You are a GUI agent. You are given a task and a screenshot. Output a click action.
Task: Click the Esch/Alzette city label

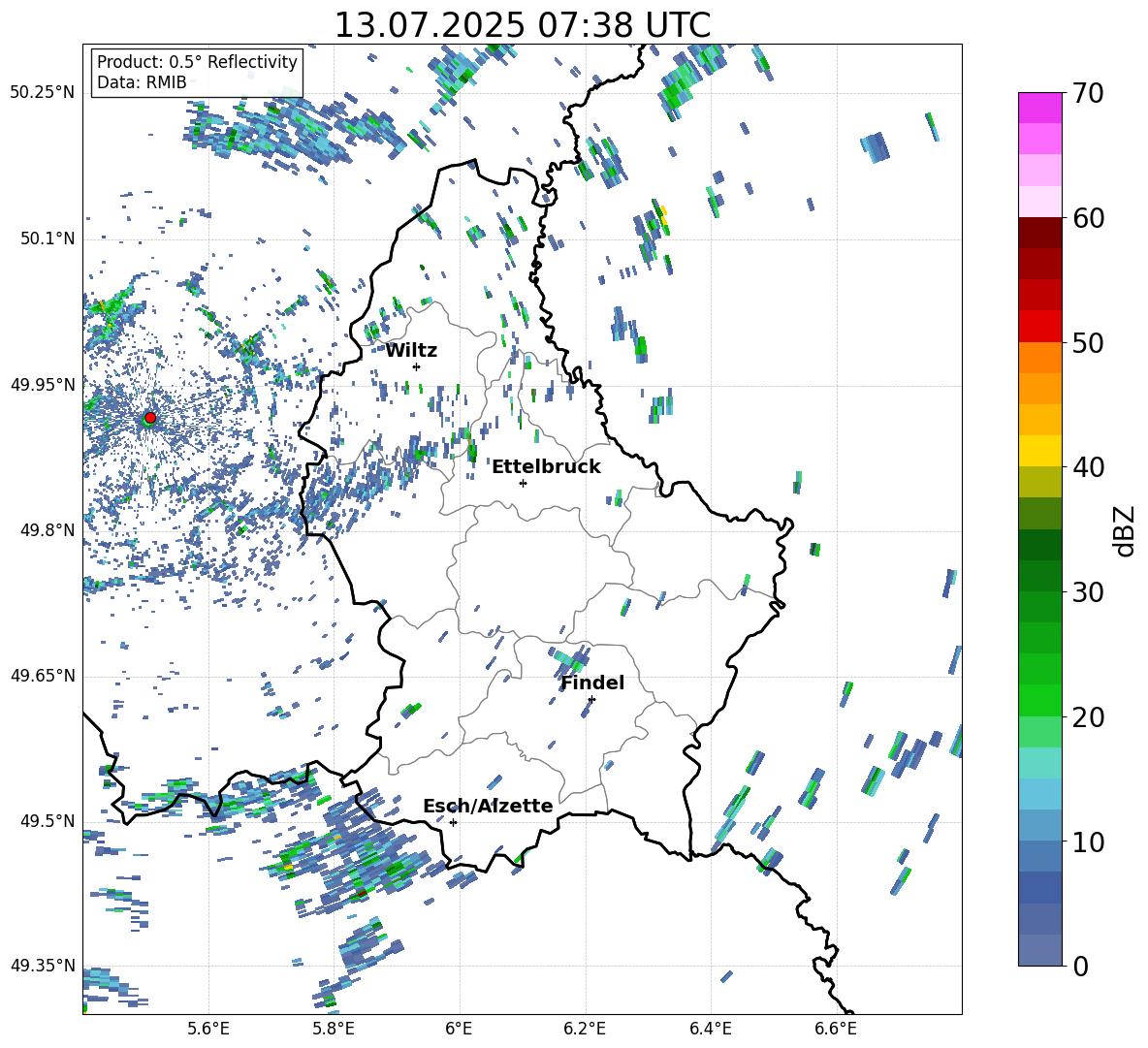(488, 806)
